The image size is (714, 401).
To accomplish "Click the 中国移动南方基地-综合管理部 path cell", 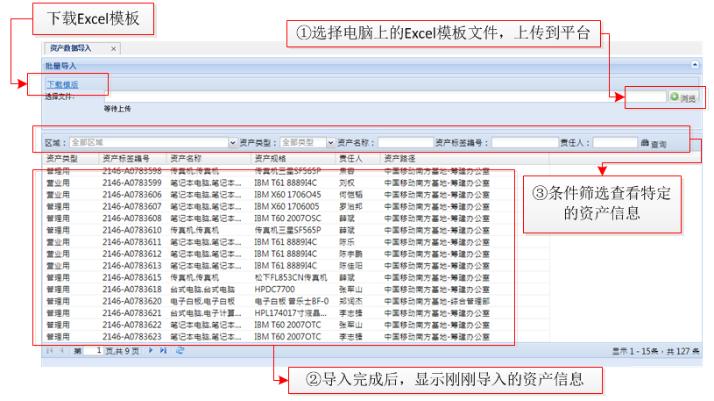I will 437,301.
